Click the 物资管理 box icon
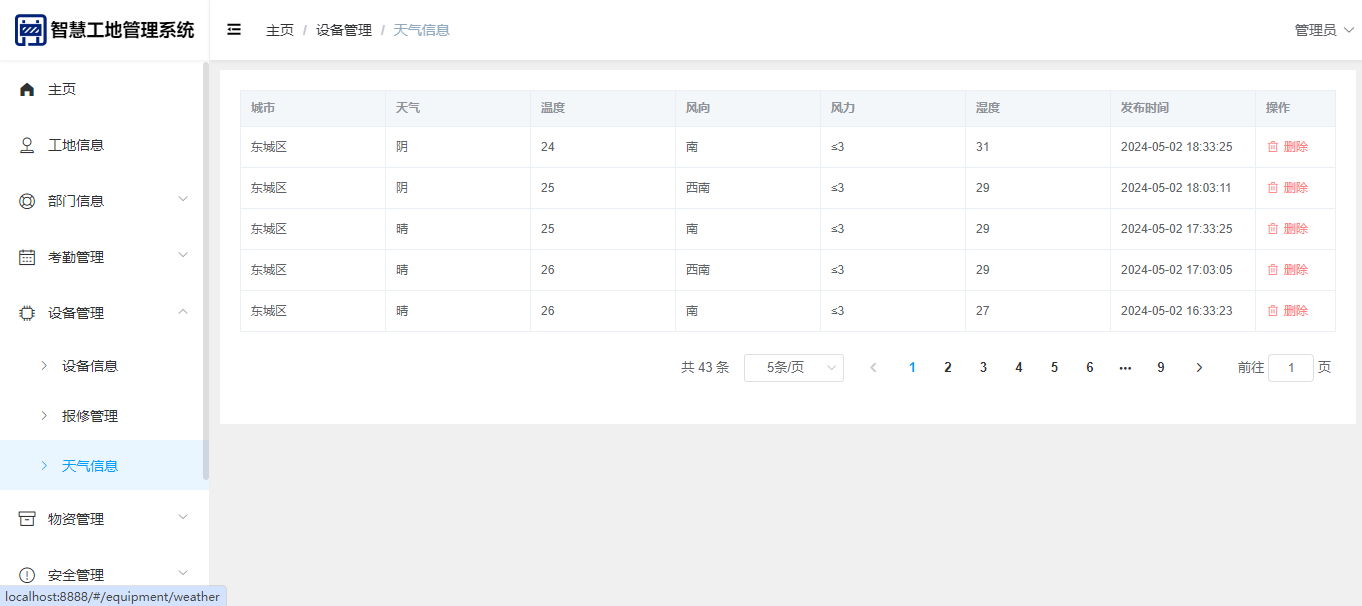Image resolution: width=1362 pixels, height=606 pixels. click(27, 518)
